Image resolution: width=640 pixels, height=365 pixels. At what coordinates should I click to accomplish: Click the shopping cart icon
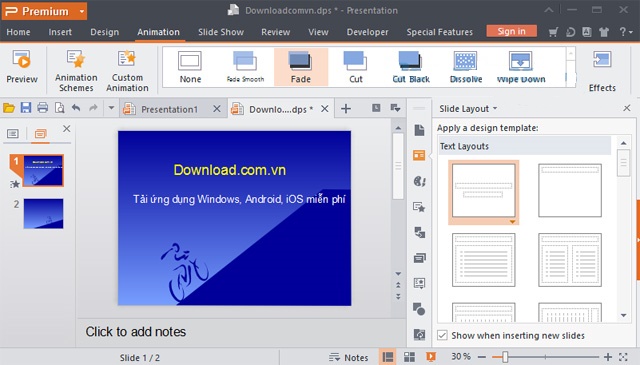(553, 32)
